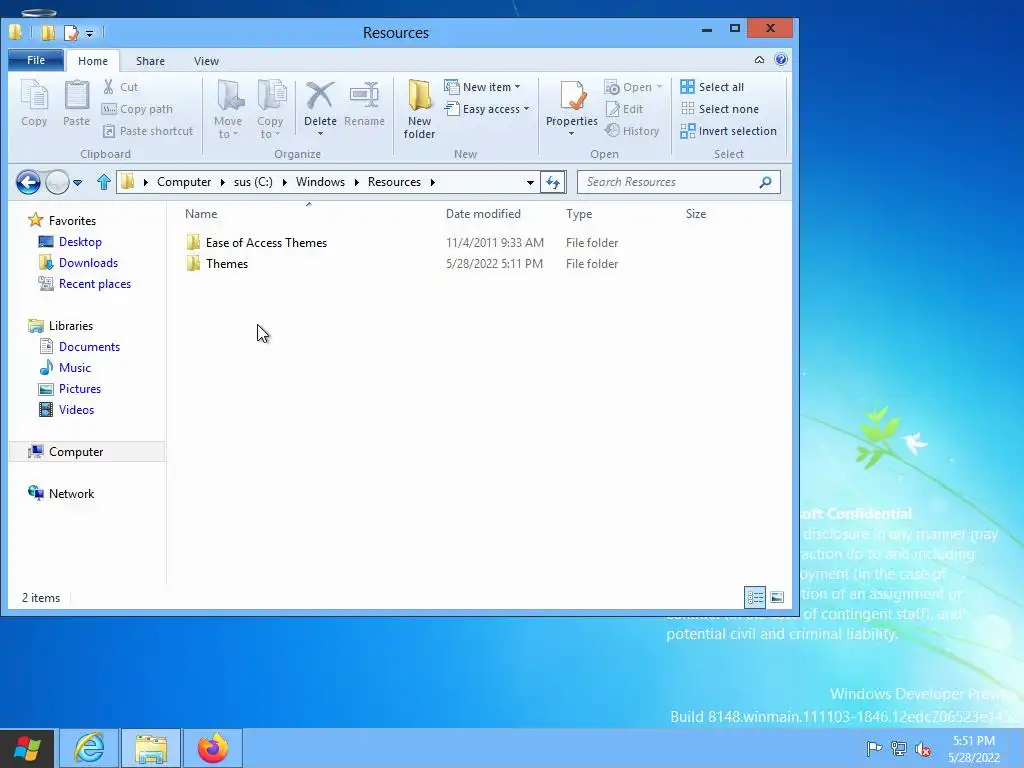Switch to Large icons view in status bar

click(776, 597)
